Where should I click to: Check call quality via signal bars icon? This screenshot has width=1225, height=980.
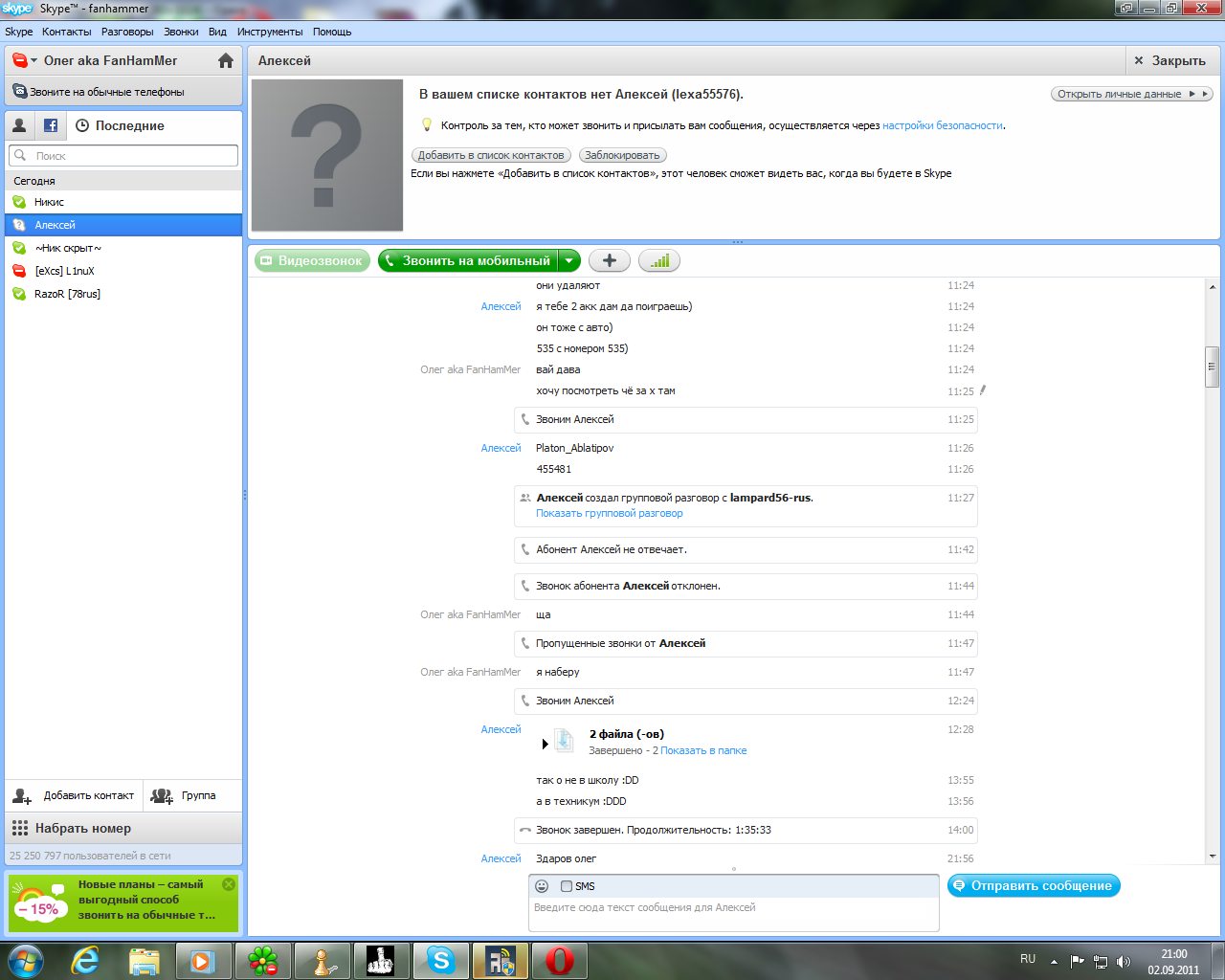click(x=659, y=260)
